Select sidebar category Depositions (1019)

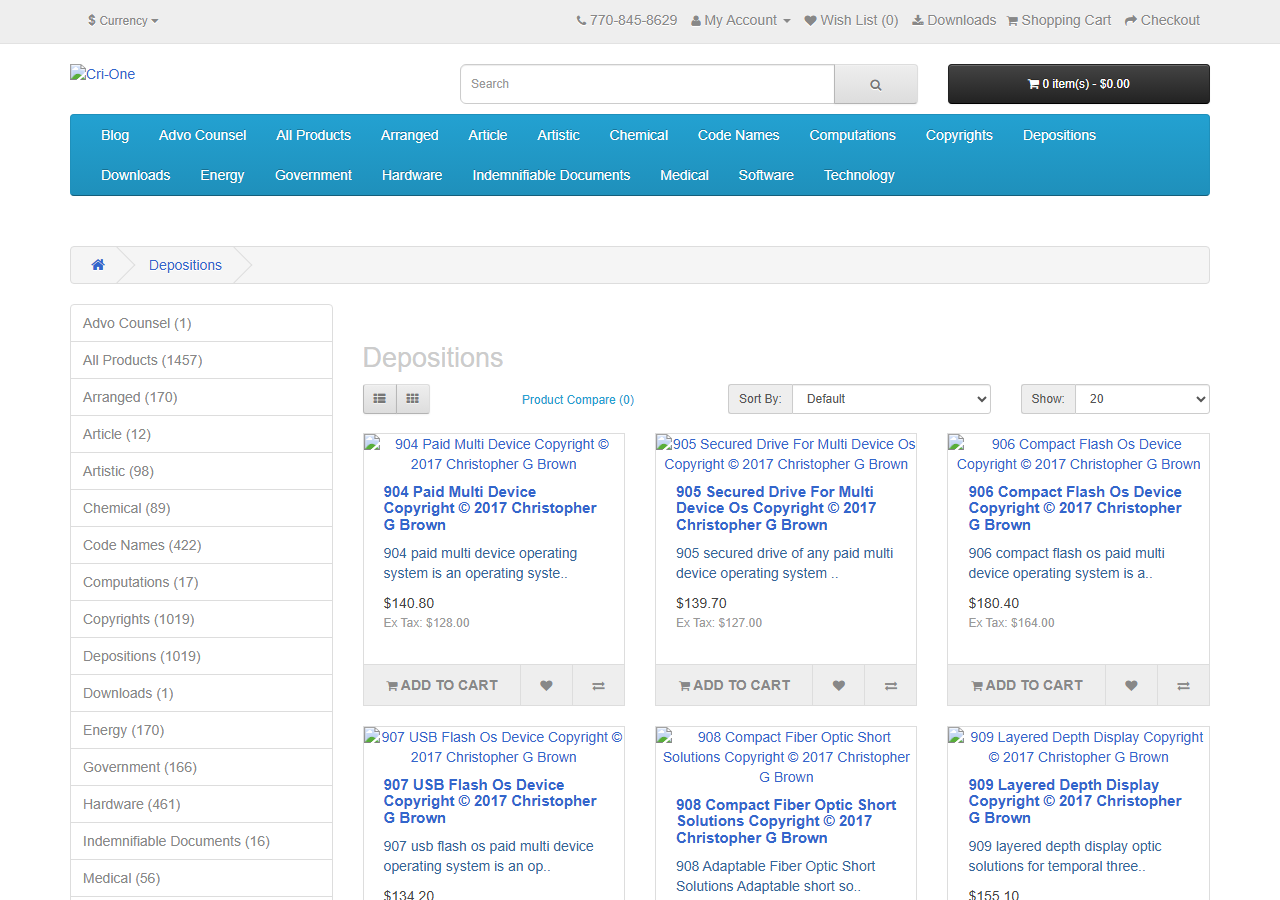tap(201, 656)
